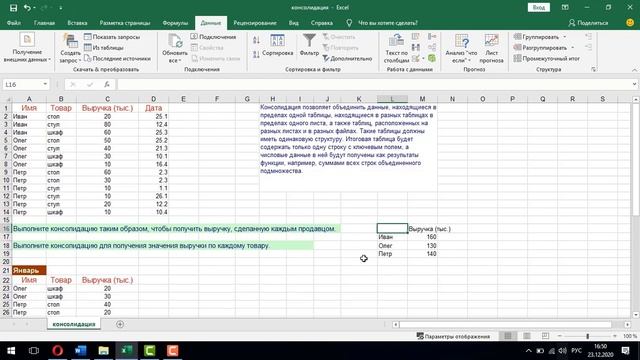Open the Sort (Сортировка) dialog
The image size is (640, 360).
[x=278, y=45]
